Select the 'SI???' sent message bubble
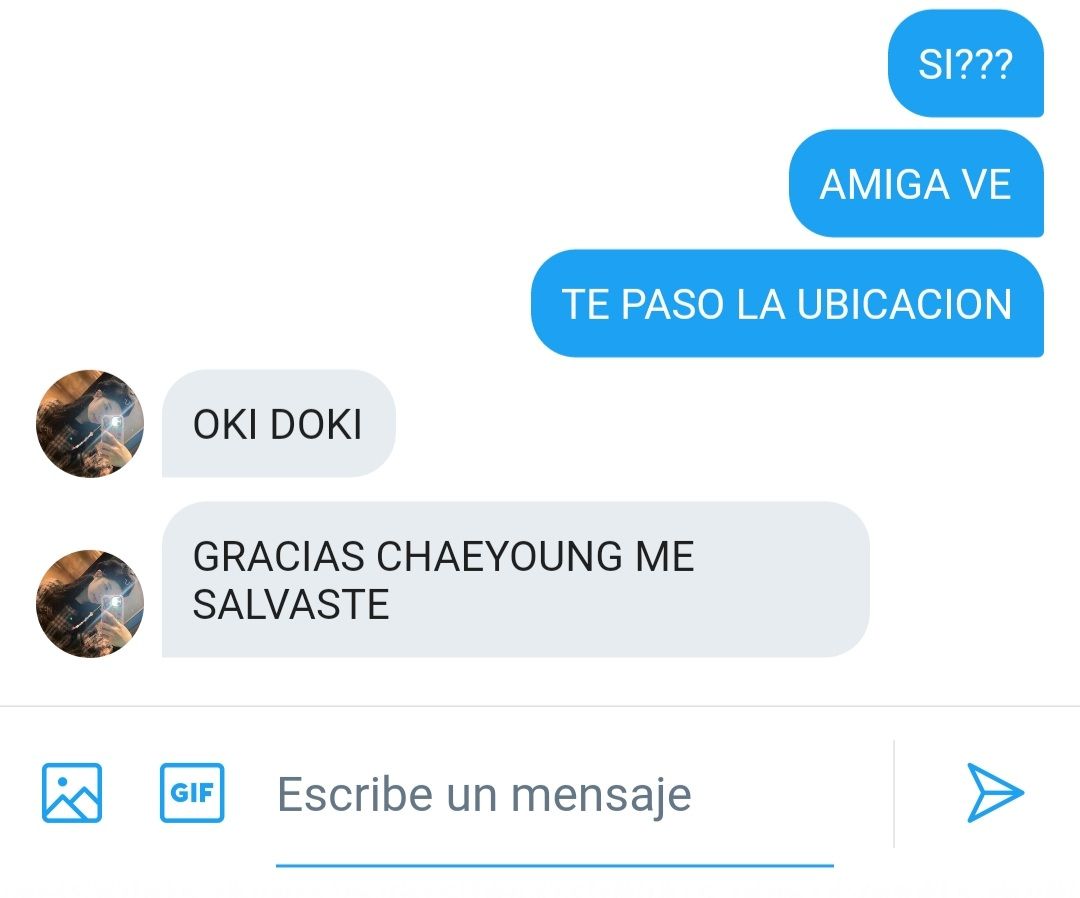 click(x=966, y=63)
